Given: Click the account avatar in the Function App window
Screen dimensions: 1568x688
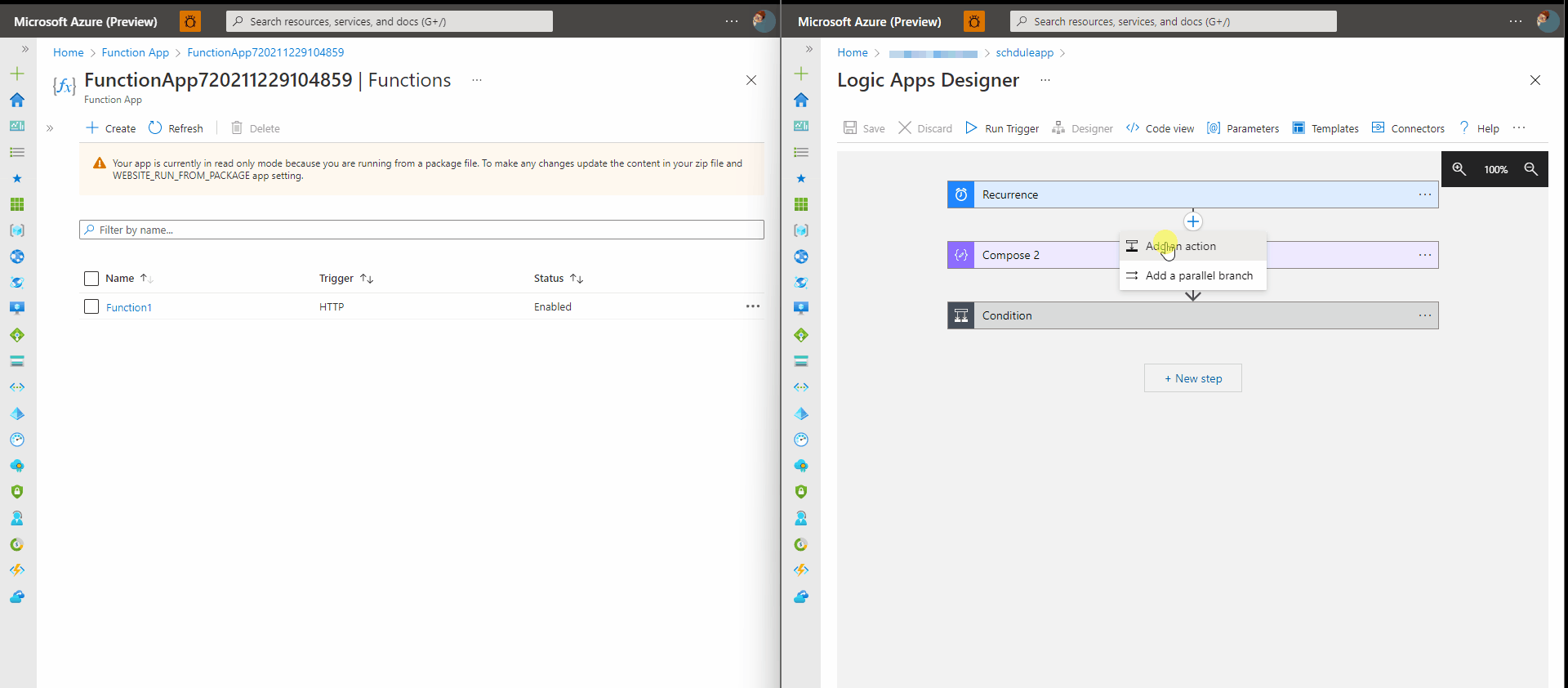Looking at the screenshot, I should point(764,21).
